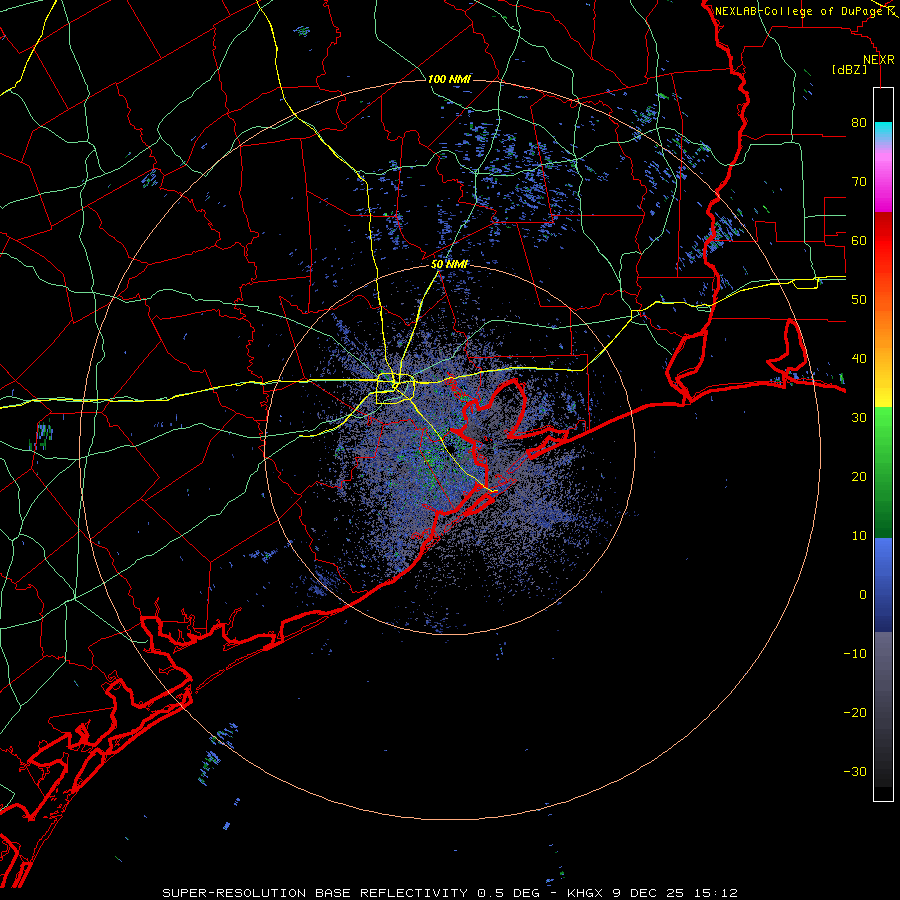Click the -10 dBZ scale label
Screen dimensions: 900x900
pos(855,653)
